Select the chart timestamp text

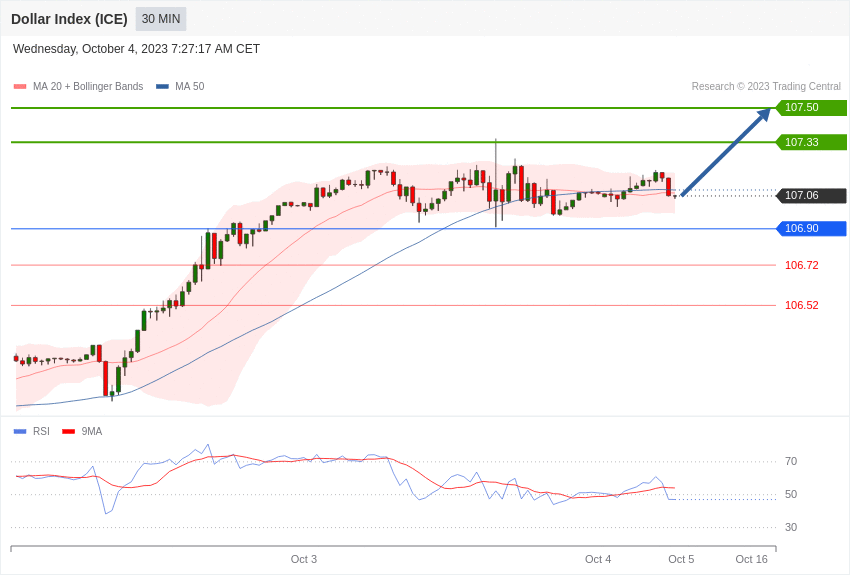pos(136,49)
